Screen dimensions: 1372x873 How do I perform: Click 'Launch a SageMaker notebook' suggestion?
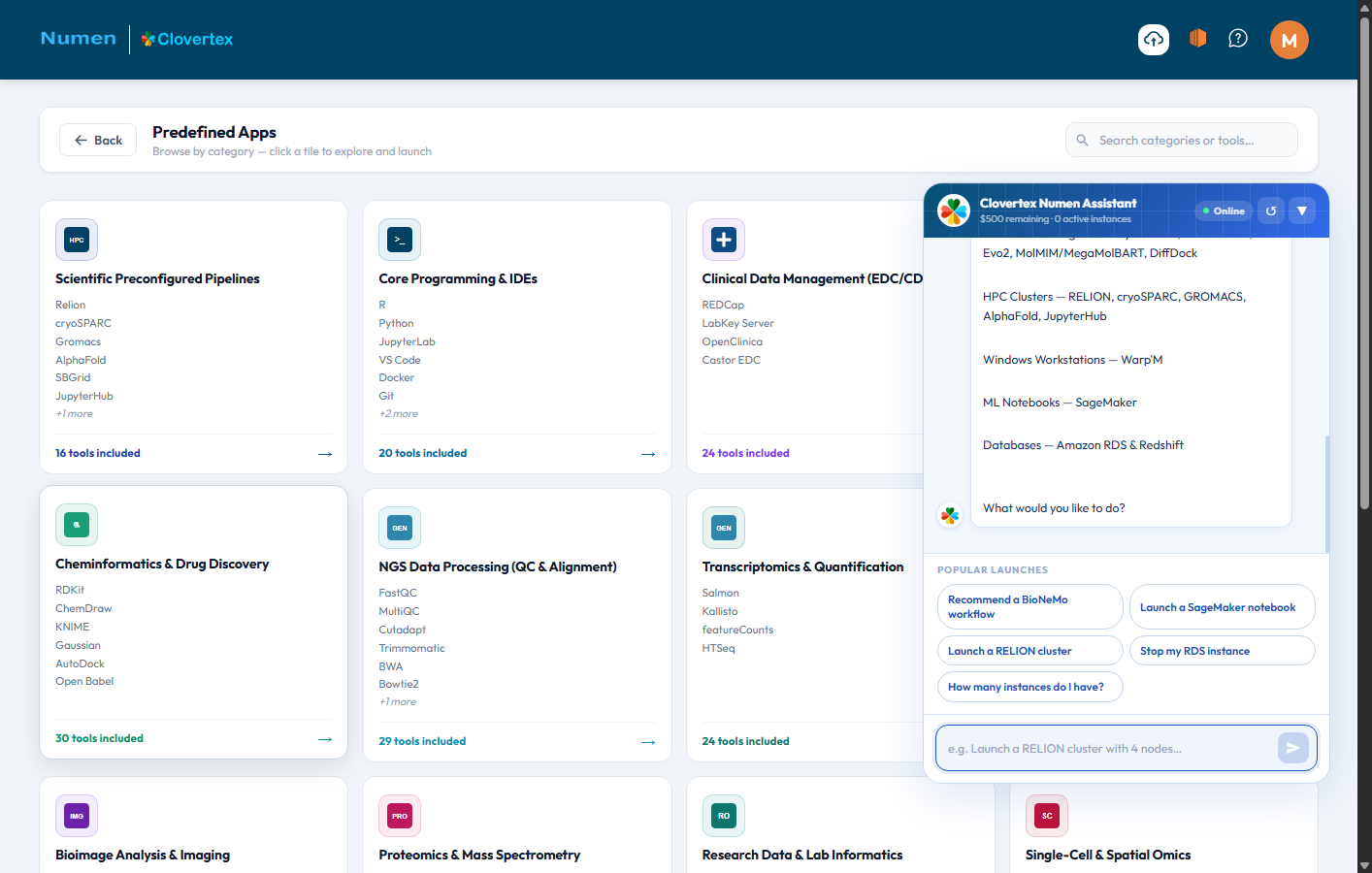coord(1222,607)
